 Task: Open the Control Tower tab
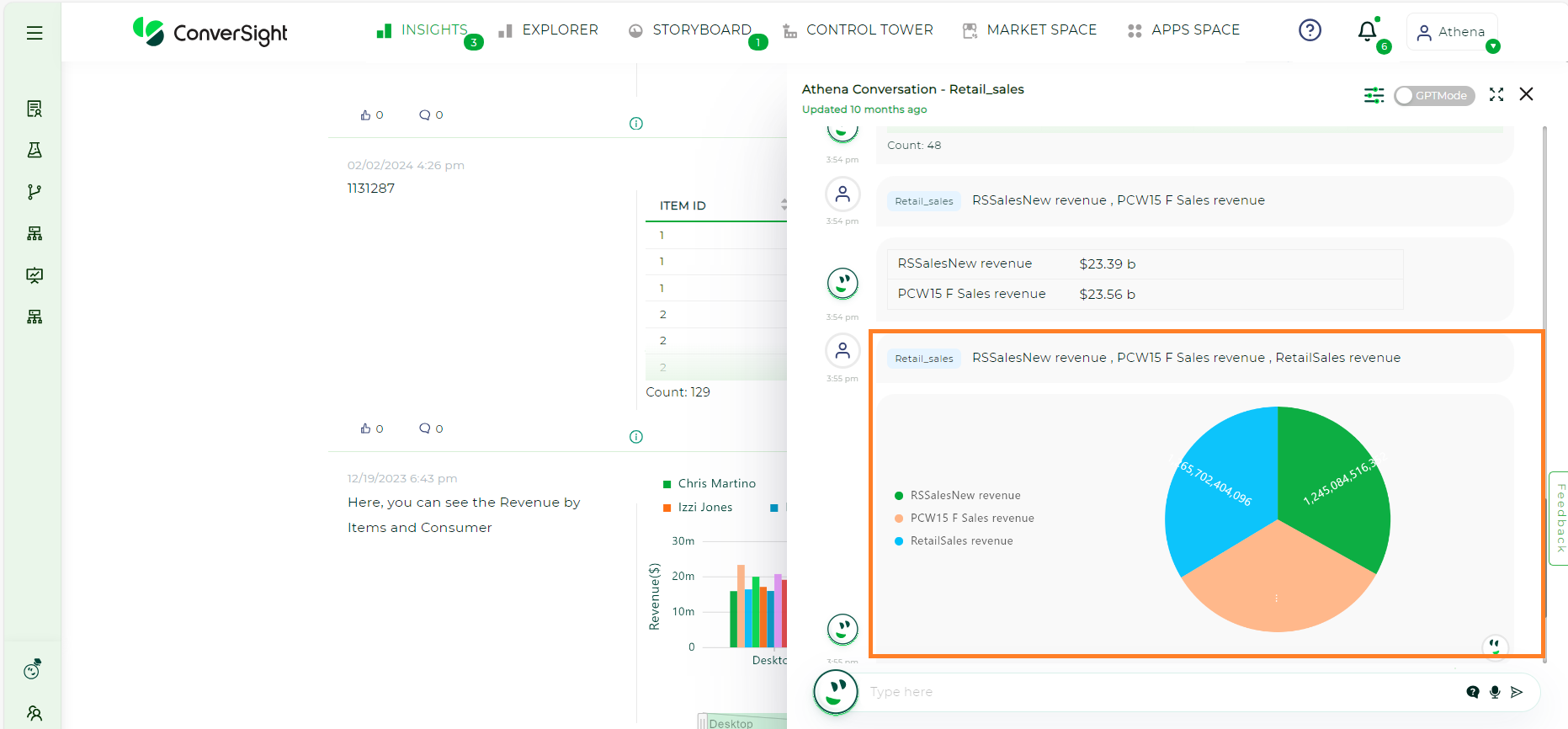click(858, 30)
